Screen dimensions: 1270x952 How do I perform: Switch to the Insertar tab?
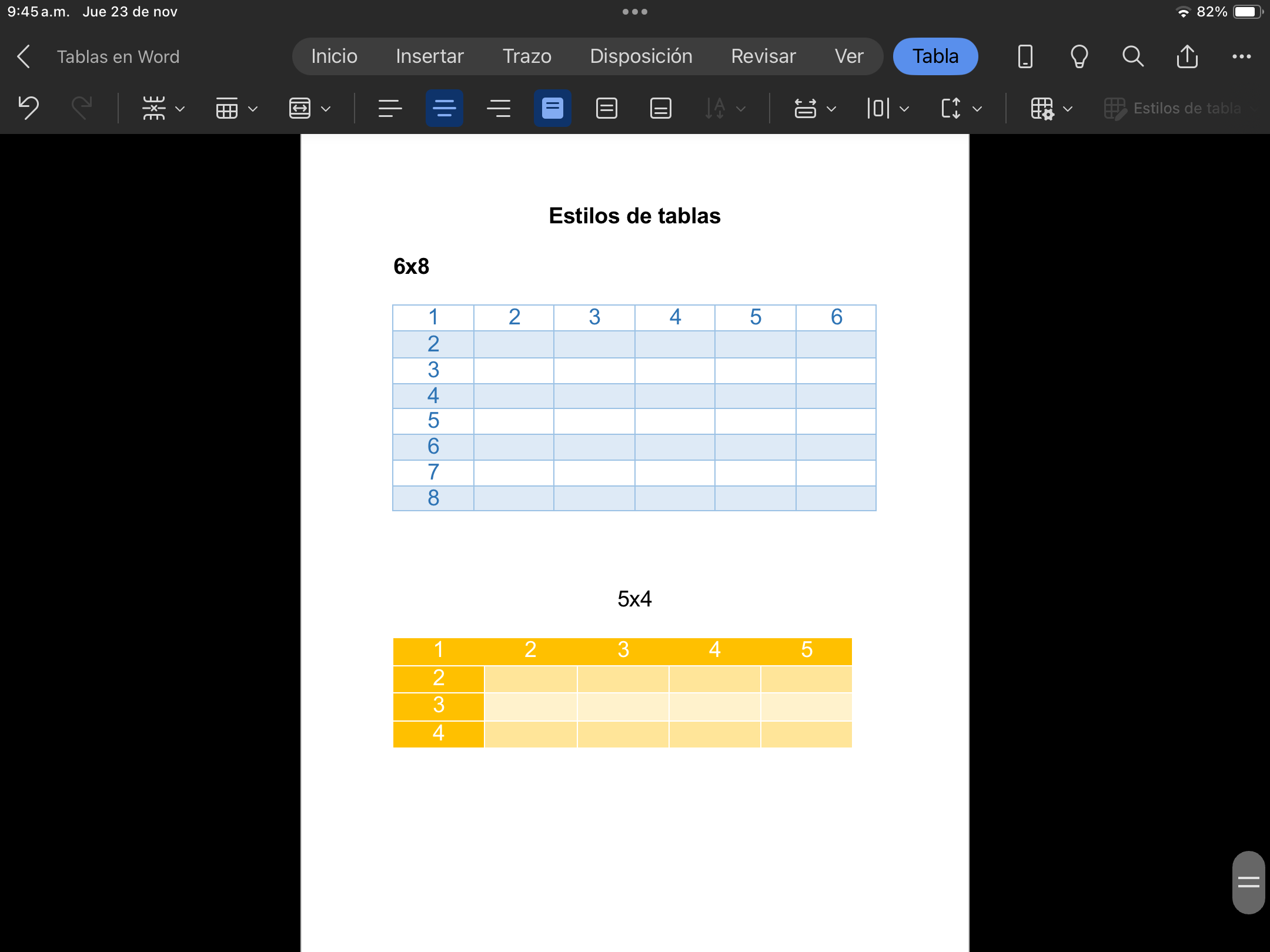[x=430, y=56]
